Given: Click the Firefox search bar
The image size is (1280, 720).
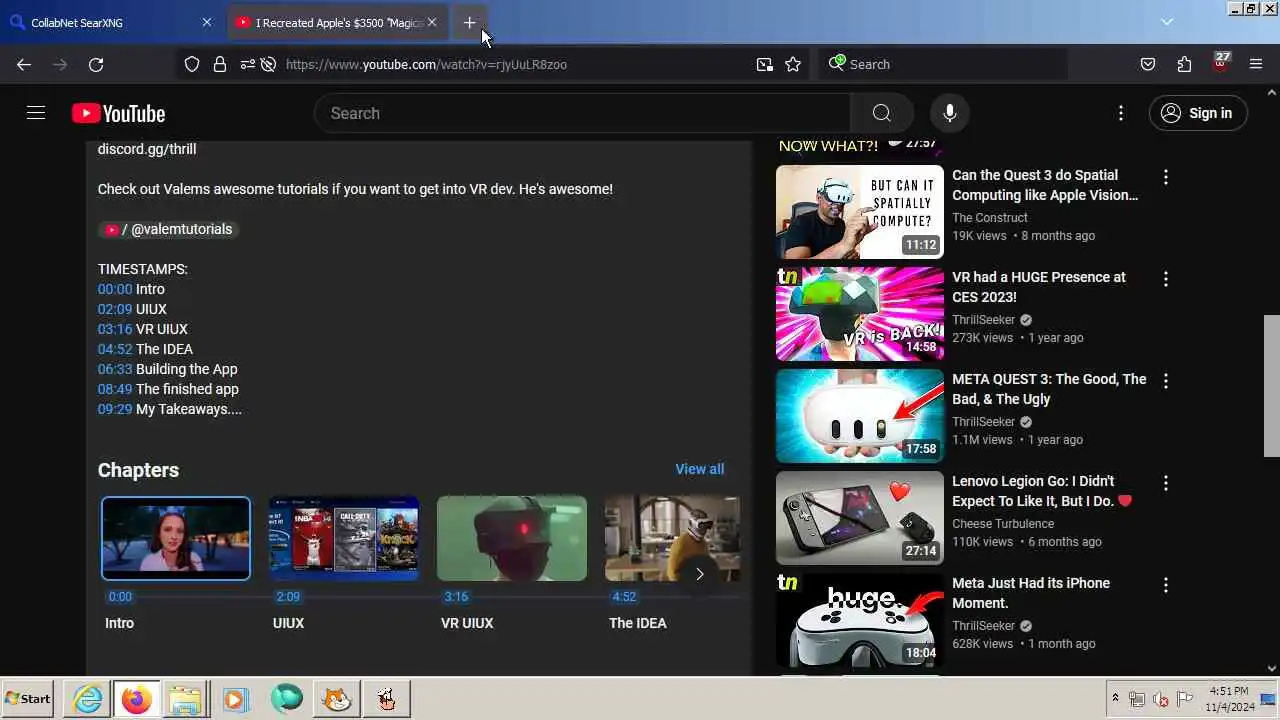Looking at the screenshot, I should click(x=944, y=64).
